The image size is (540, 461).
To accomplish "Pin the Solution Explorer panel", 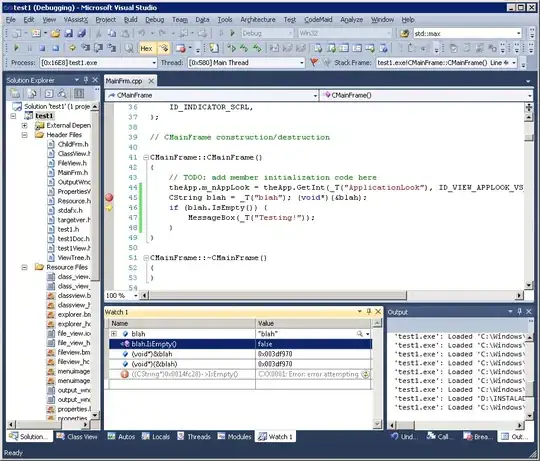I will click(86, 80).
